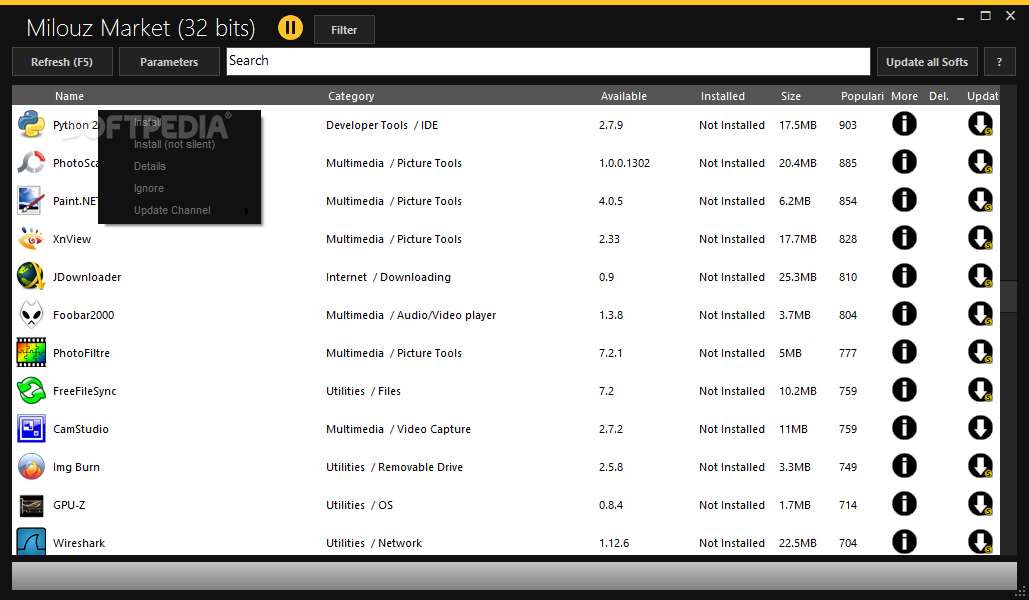The width and height of the screenshot is (1029, 600).
Task: Download GPU-Z with its arrow icon
Action: pos(980,505)
